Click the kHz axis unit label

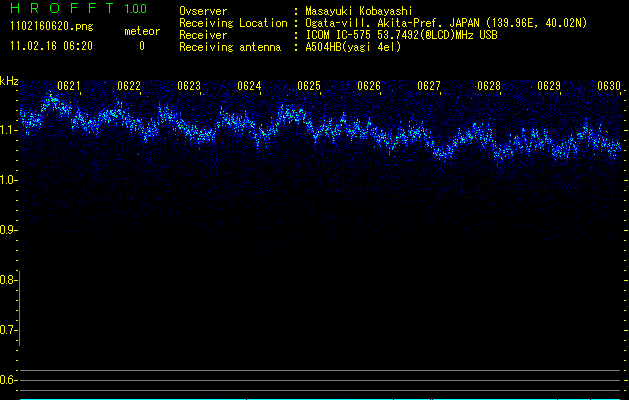point(10,81)
